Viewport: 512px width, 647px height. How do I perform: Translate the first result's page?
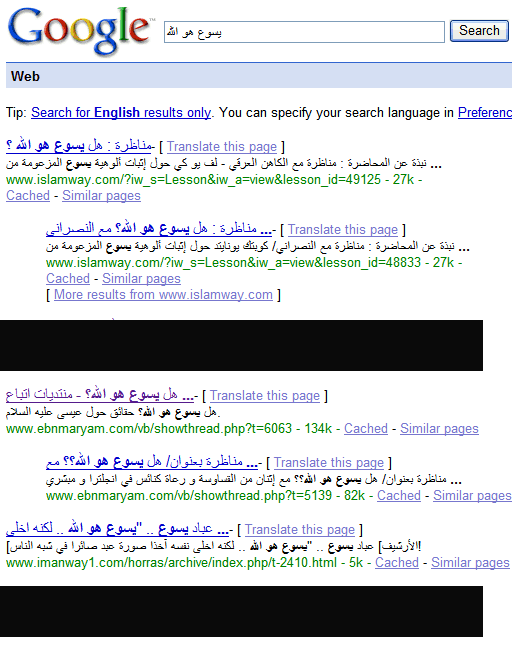[x=222, y=146]
